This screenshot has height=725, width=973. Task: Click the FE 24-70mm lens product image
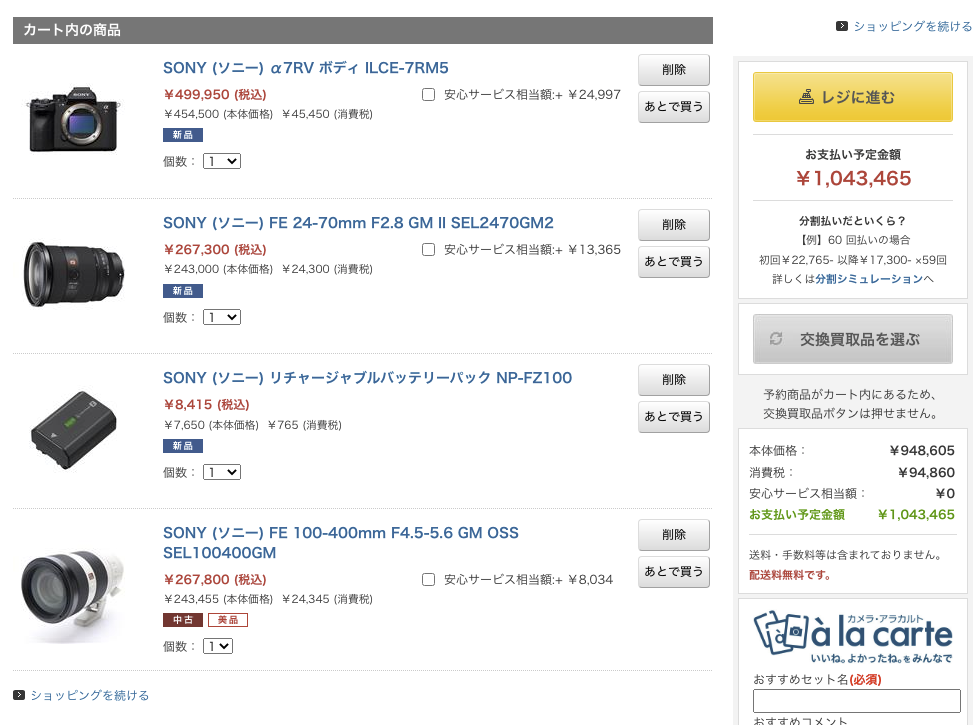click(x=75, y=273)
